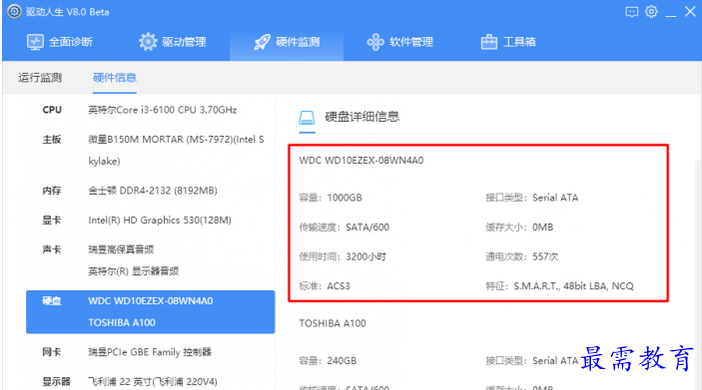Click the hard disk icon beside 硬盘详细信息
The image size is (702, 390).
click(307, 117)
